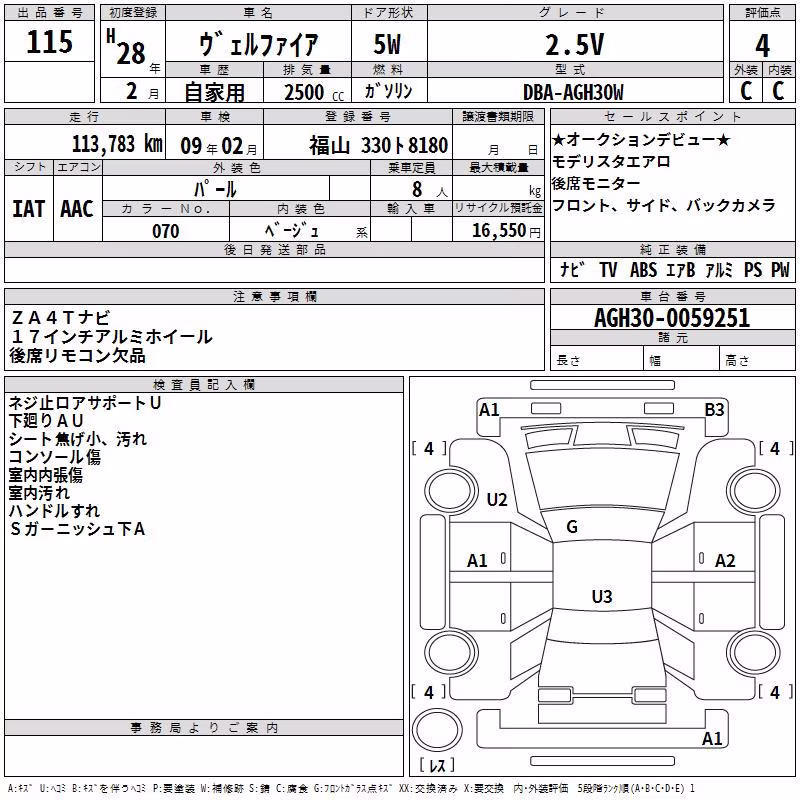800x800 pixels.
Task: Click mileage value 113,783 km
Action: pyautogui.click(x=117, y=144)
